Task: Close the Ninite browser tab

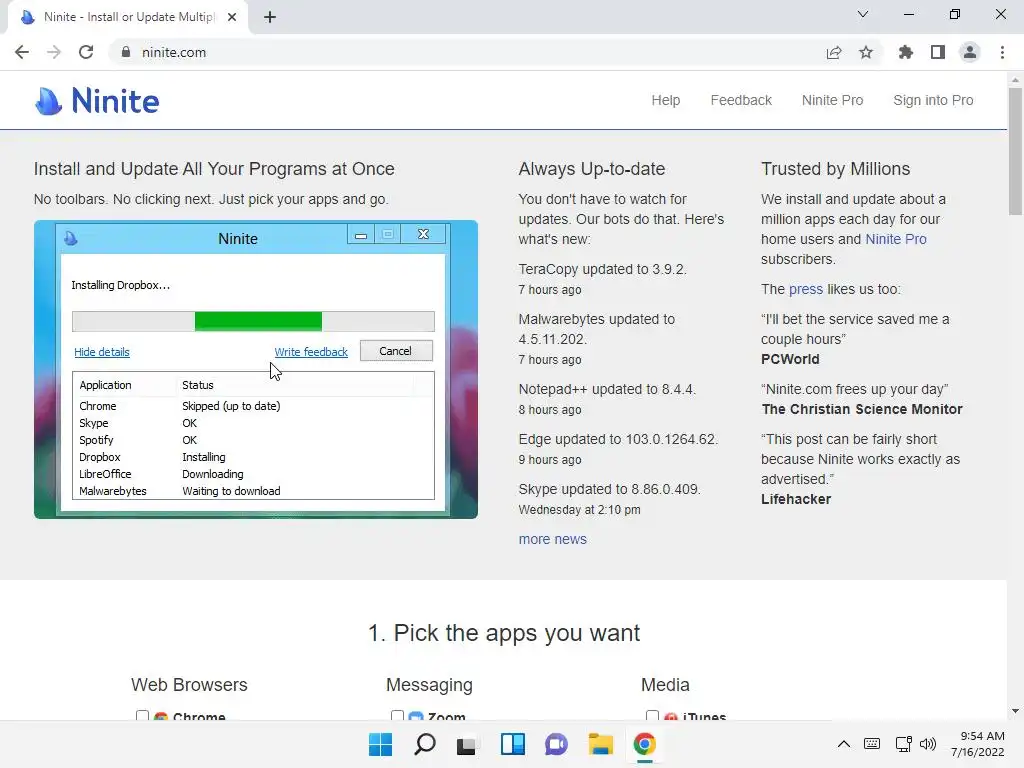Action: [x=232, y=17]
